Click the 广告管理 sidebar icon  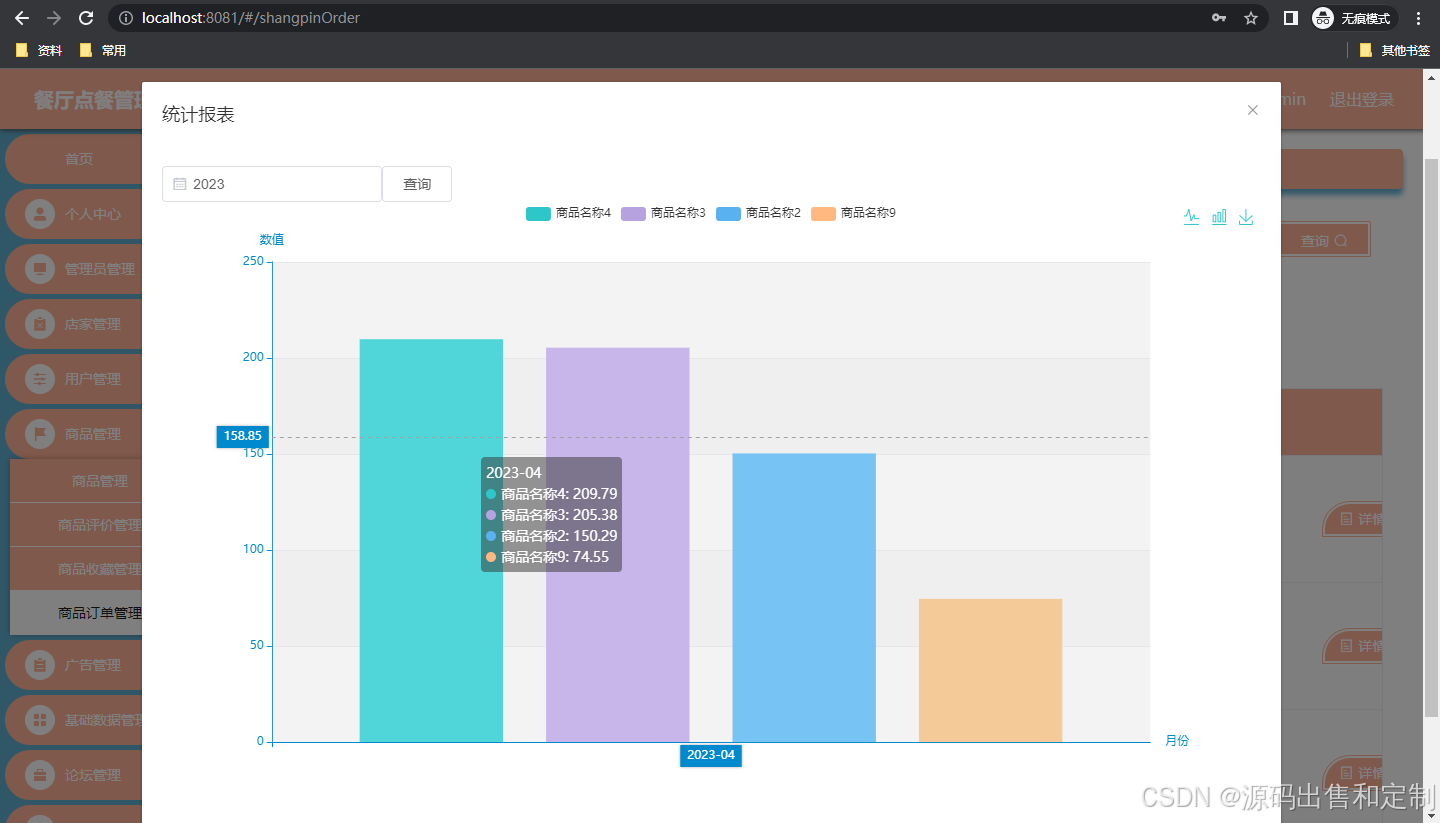[x=40, y=665]
